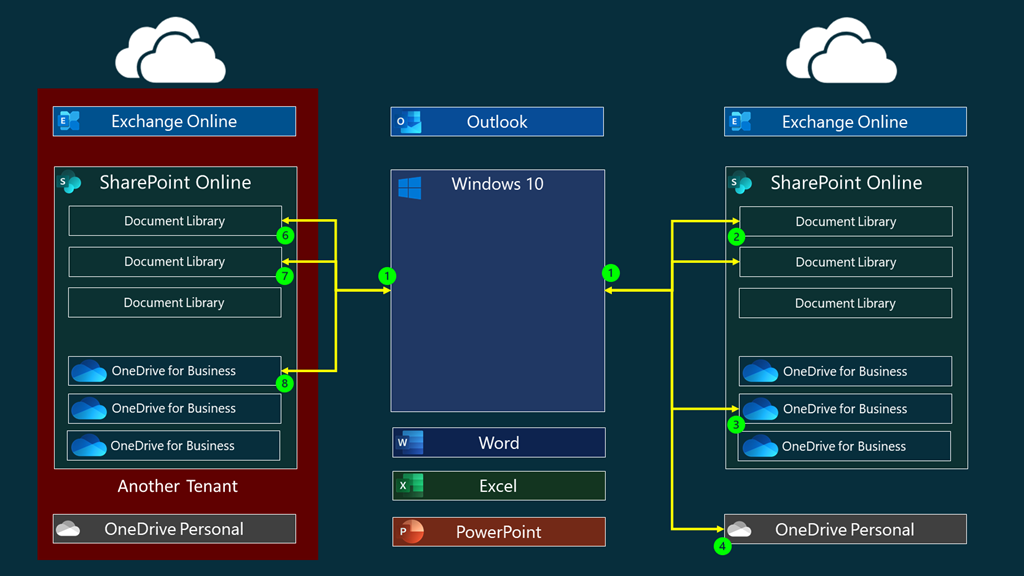This screenshot has height=576, width=1024.
Task: Click the Outlook envelope icon
Action: coord(408,122)
